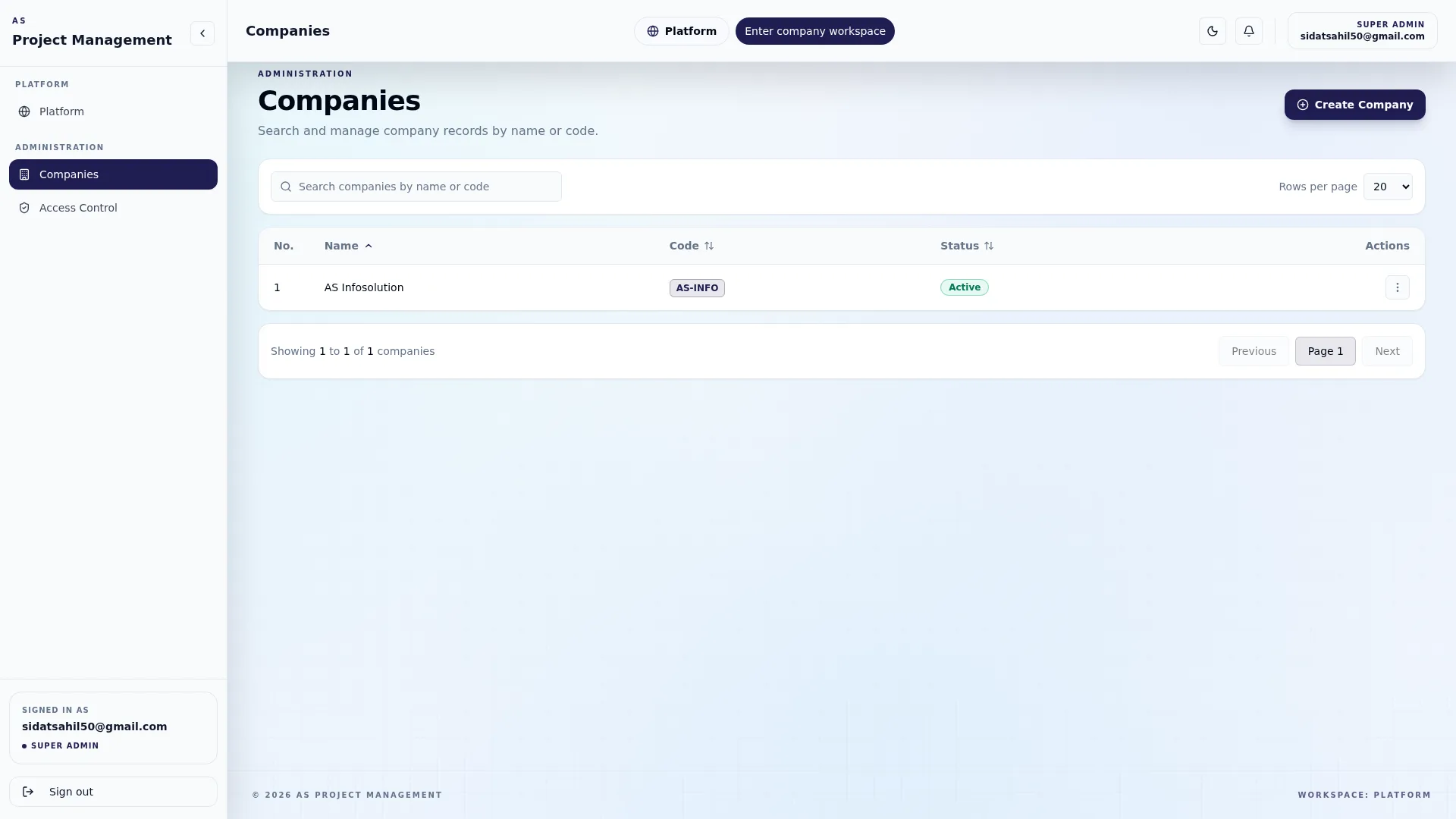Click the Active status badge
This screenshot has height=819, width=1456.
pyautogui.click(x=965, y=287)
